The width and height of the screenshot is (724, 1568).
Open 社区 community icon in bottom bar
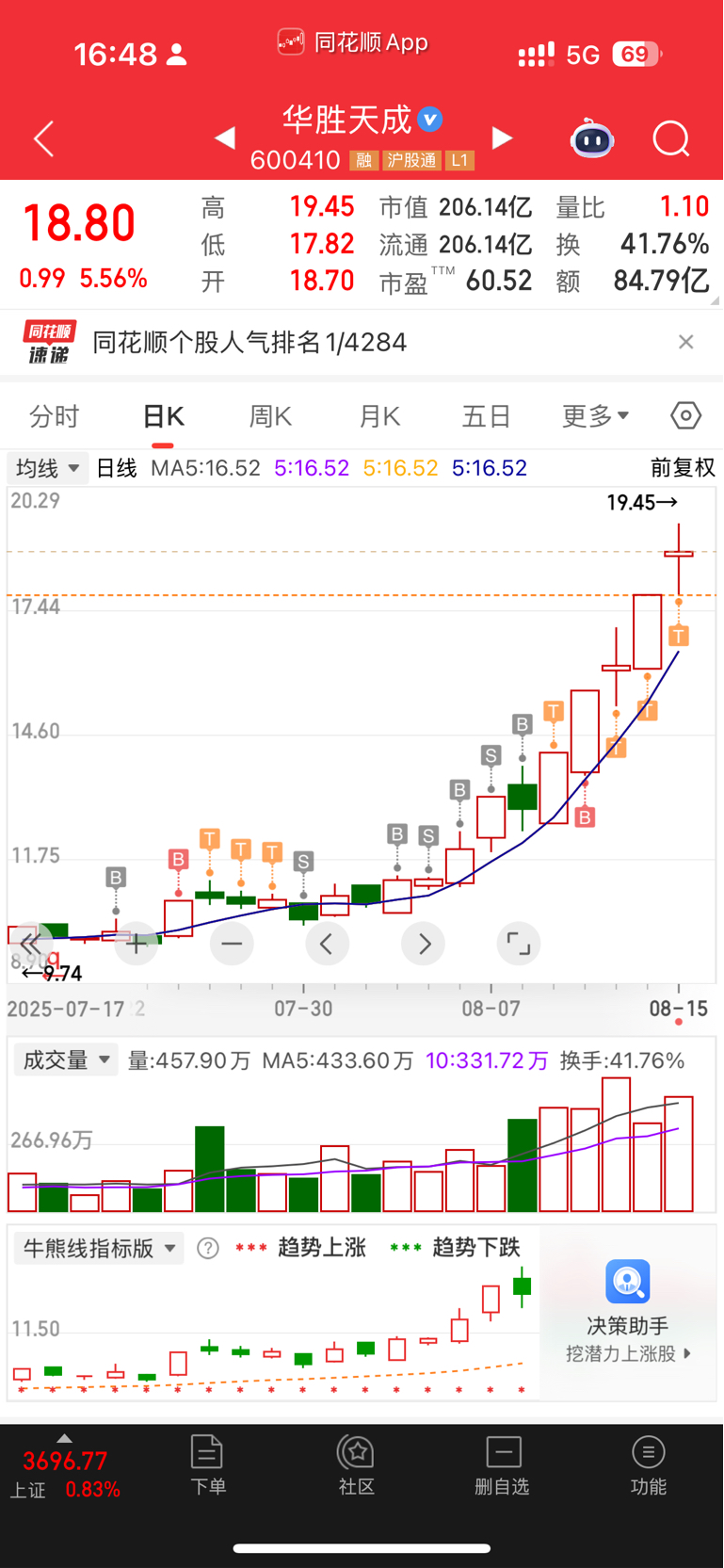click(357, 1465)
